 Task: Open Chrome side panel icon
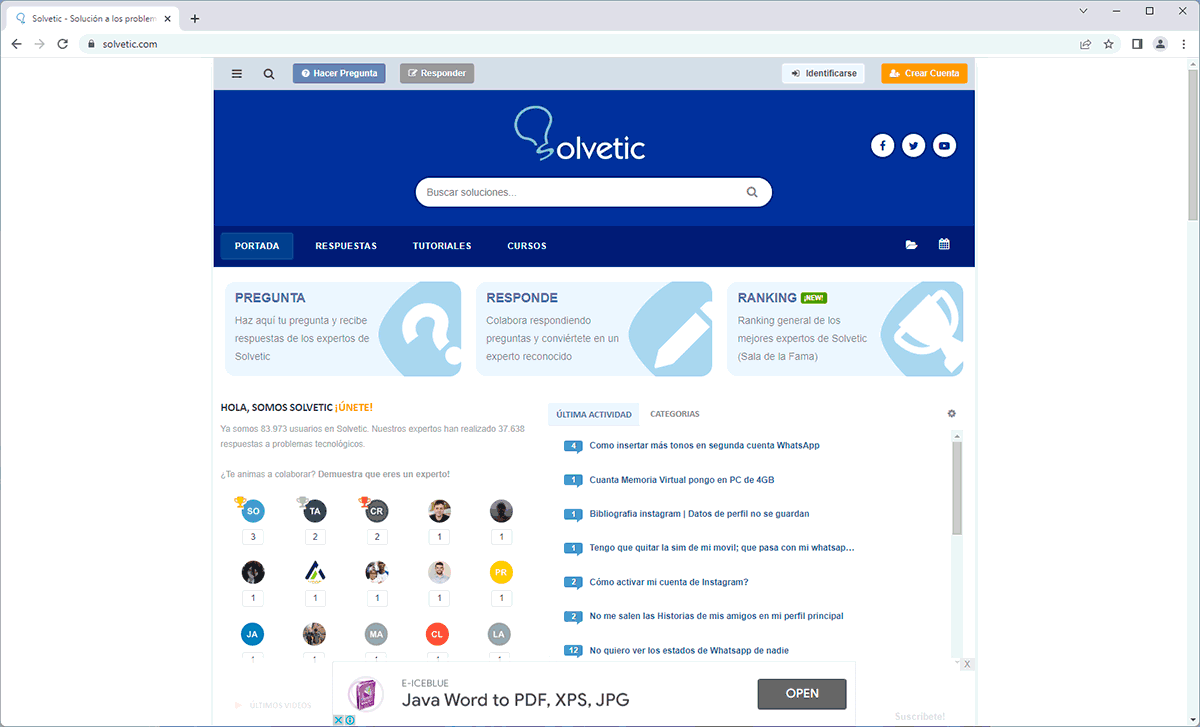point(1137,44)
